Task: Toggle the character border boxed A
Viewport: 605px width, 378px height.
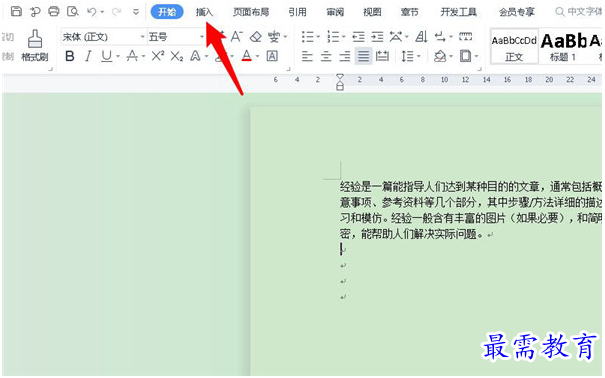Action: coord(272,57)
